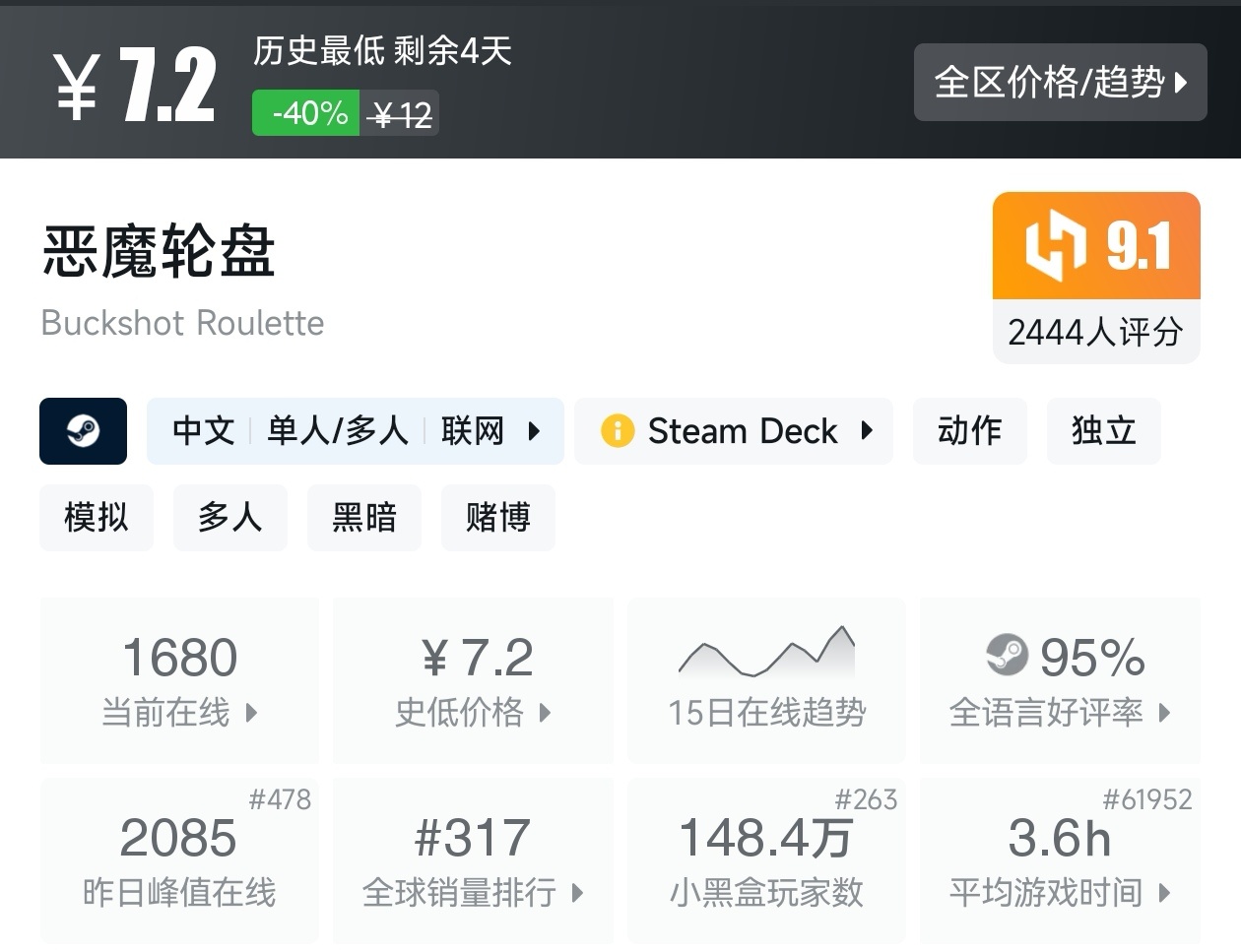Click the 中文 language label
Screen dimensions: 1241x952
(x=204, y=430)
